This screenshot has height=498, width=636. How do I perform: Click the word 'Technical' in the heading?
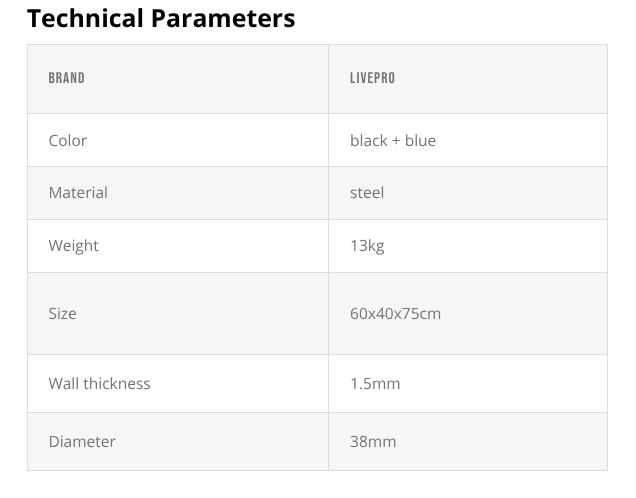85,18
